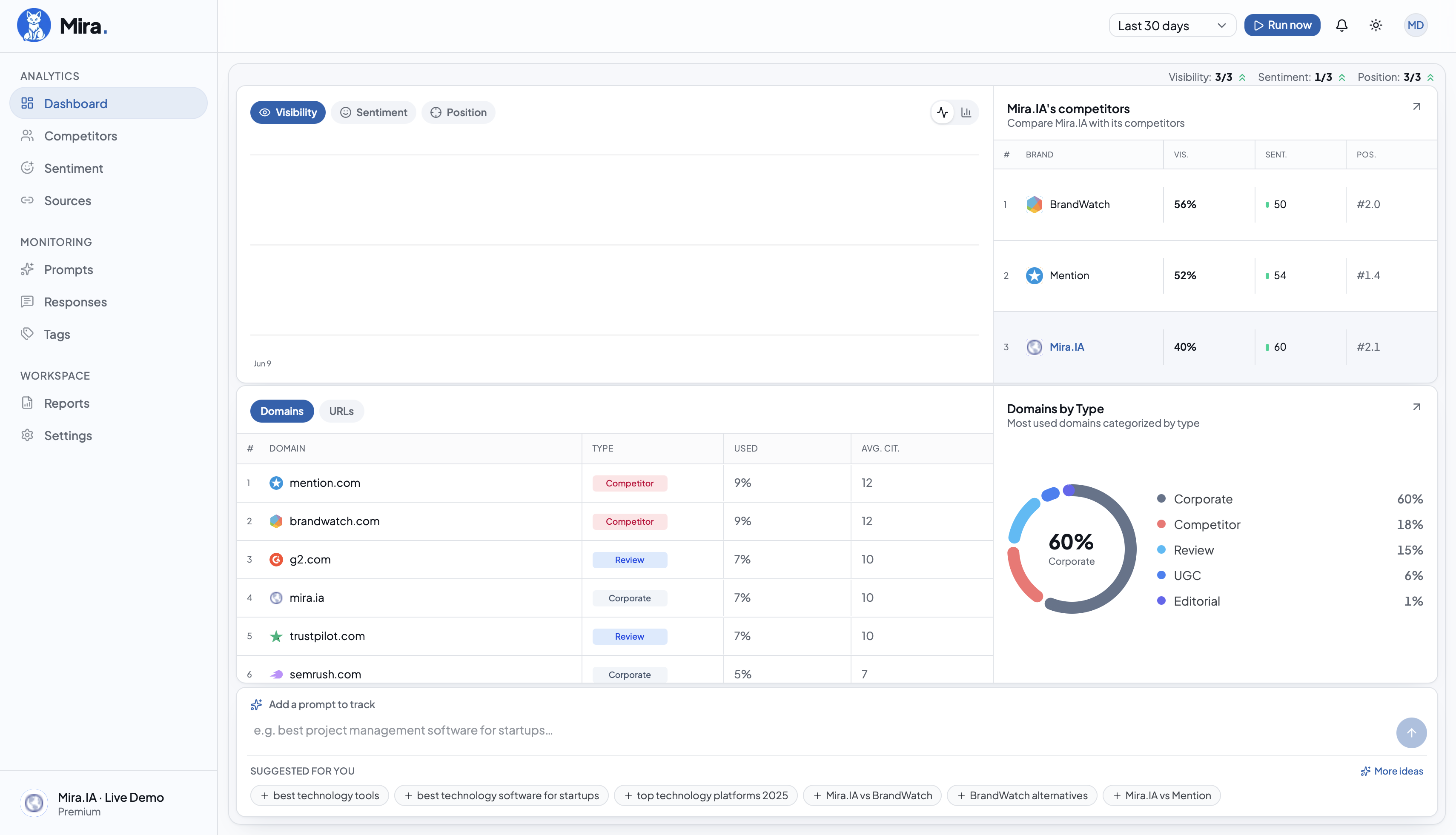Click the g2.com favicon icon
Image resolution: width=1456 pixels, height=835 pixels.
(276, 560)
